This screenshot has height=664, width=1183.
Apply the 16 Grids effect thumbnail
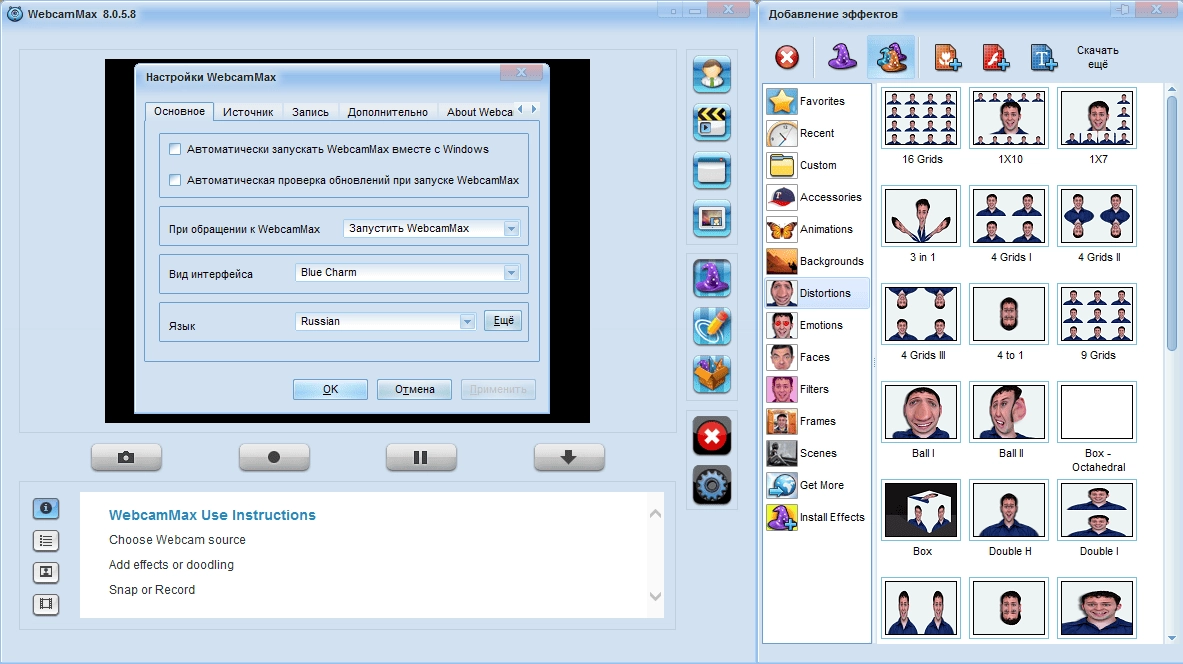click(921, 118)
